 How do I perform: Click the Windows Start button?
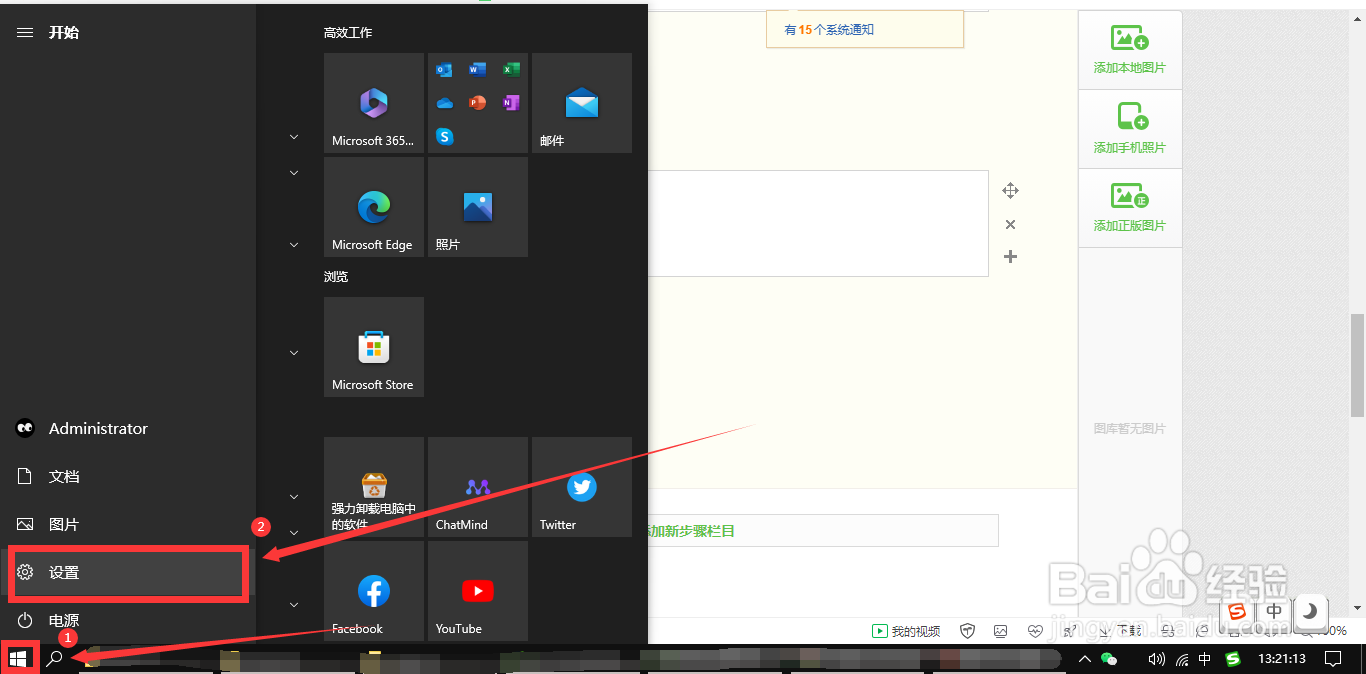coord(18,658)
